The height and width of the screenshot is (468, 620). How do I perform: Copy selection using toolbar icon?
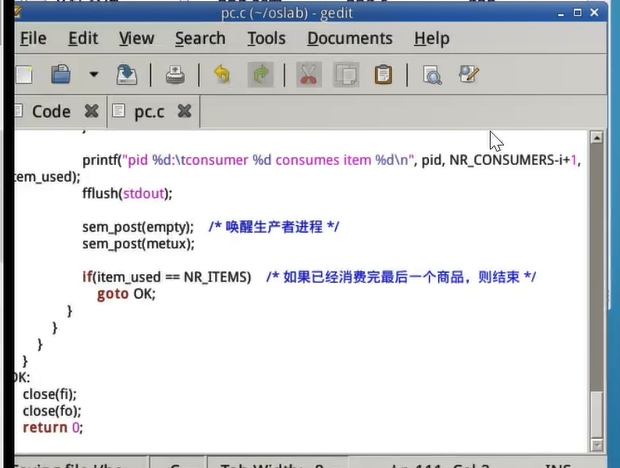click(x=346, y=74)
